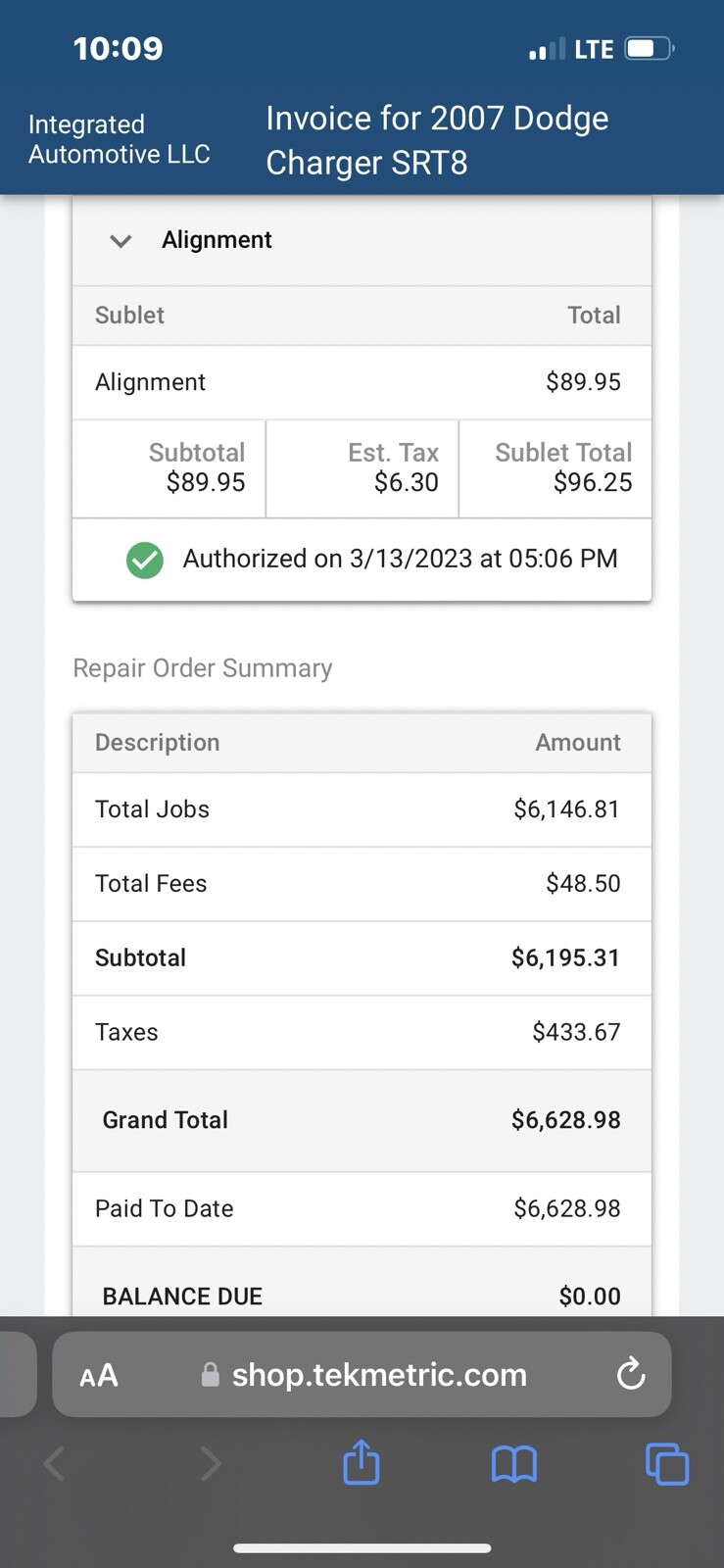Tap the BALANCE DUE row
This screenshot has height=1568, width=724.
click(x=362, y=1296)
